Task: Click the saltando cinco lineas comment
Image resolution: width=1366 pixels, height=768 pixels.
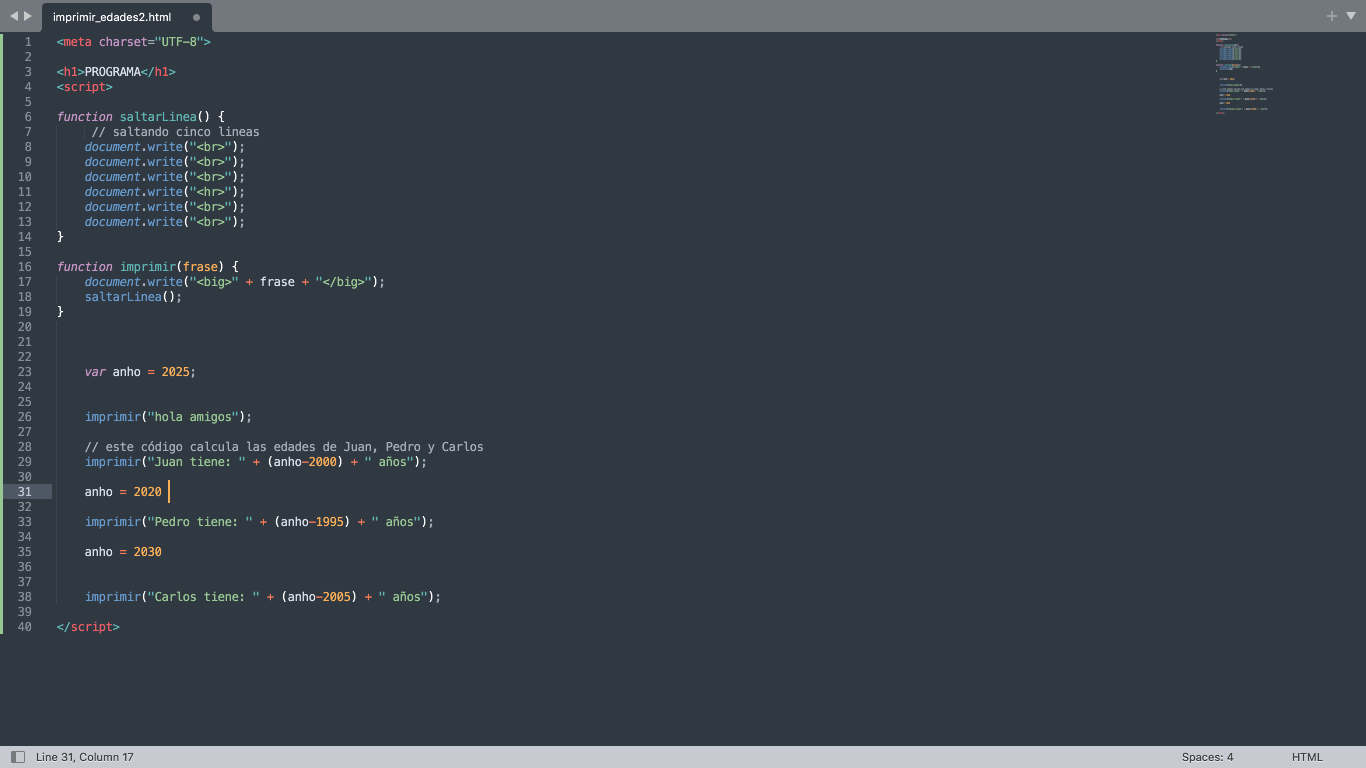Action: coord(176,132)
